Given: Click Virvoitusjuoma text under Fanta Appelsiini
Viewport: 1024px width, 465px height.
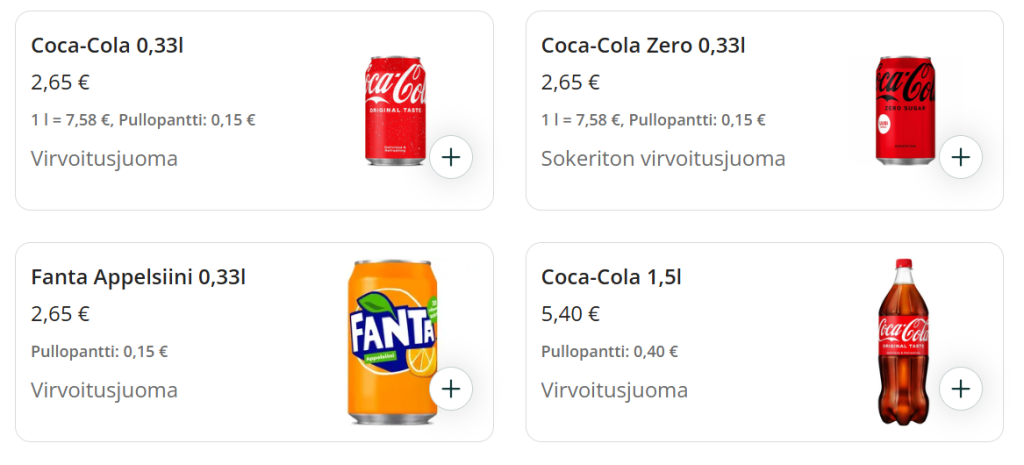Looking at the screenshot, I should pos(104,390).
